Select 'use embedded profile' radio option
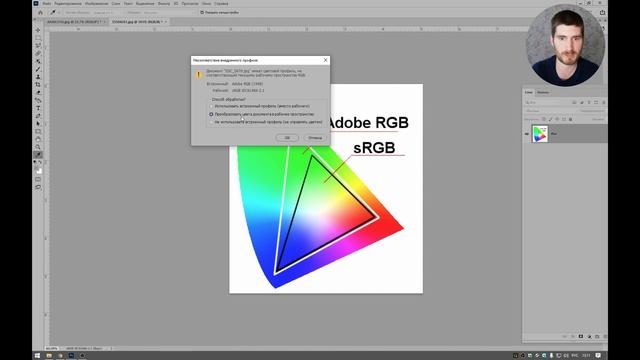 click(211, 106)
